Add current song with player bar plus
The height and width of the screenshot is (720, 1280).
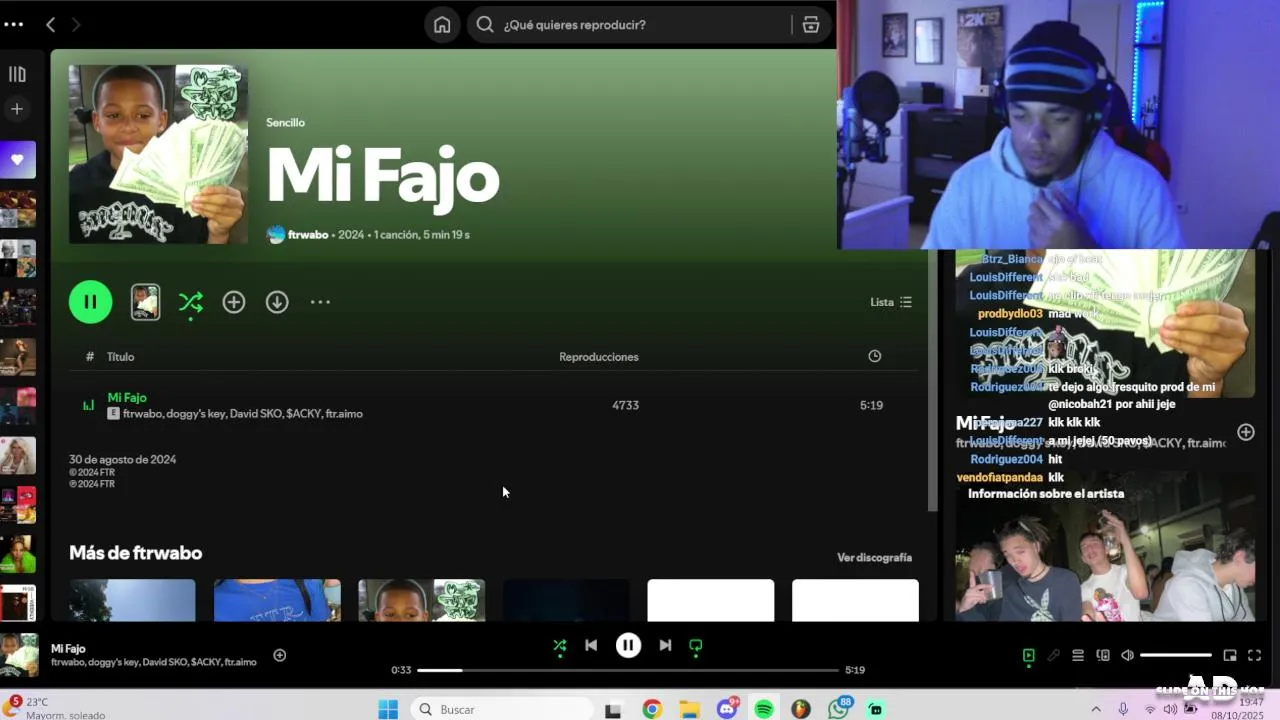coord(280,655)
